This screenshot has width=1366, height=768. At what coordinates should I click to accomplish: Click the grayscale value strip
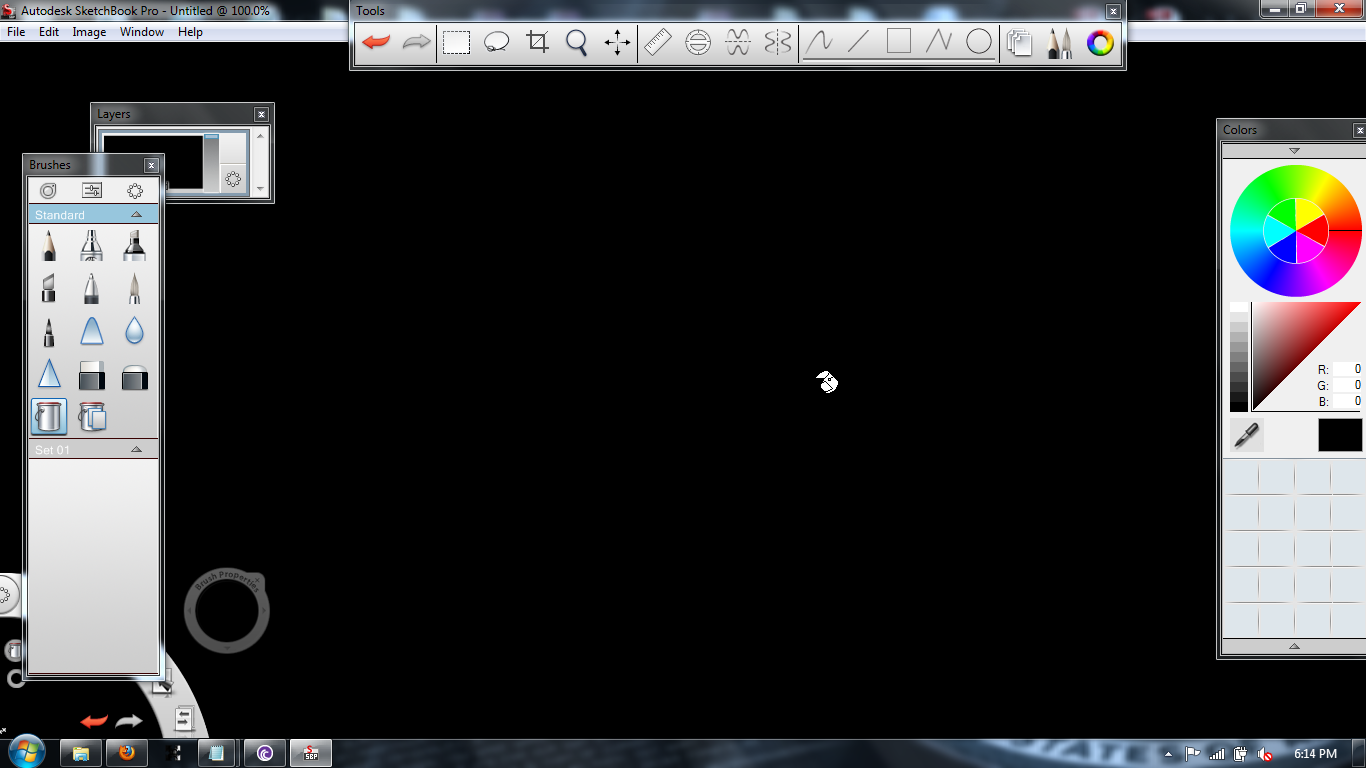tap(1239, 357)
